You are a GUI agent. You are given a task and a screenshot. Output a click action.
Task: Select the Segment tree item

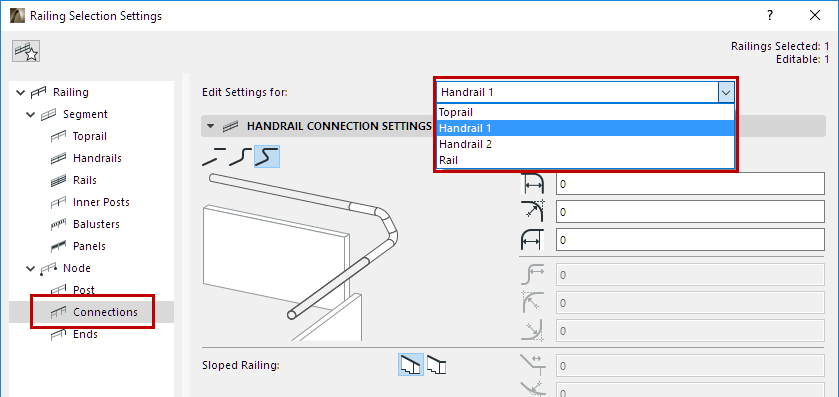[x=85, y=114]
